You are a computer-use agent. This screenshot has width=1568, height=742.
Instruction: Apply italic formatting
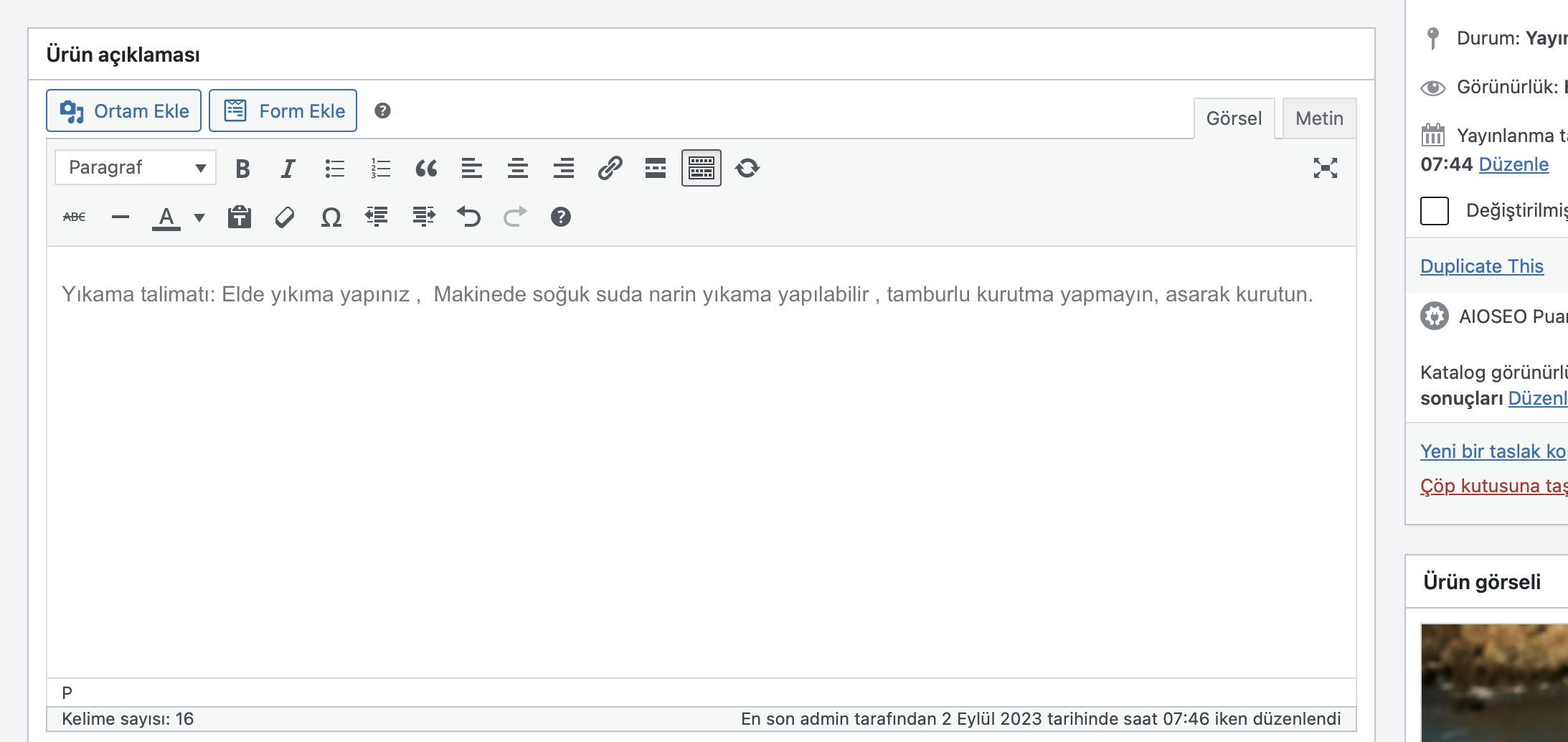pyautogui.click(x=288, y=168)
